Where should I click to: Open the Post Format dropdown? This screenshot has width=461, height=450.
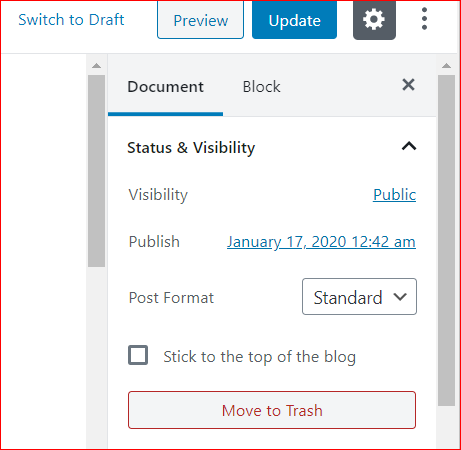[x=359, y=297]
